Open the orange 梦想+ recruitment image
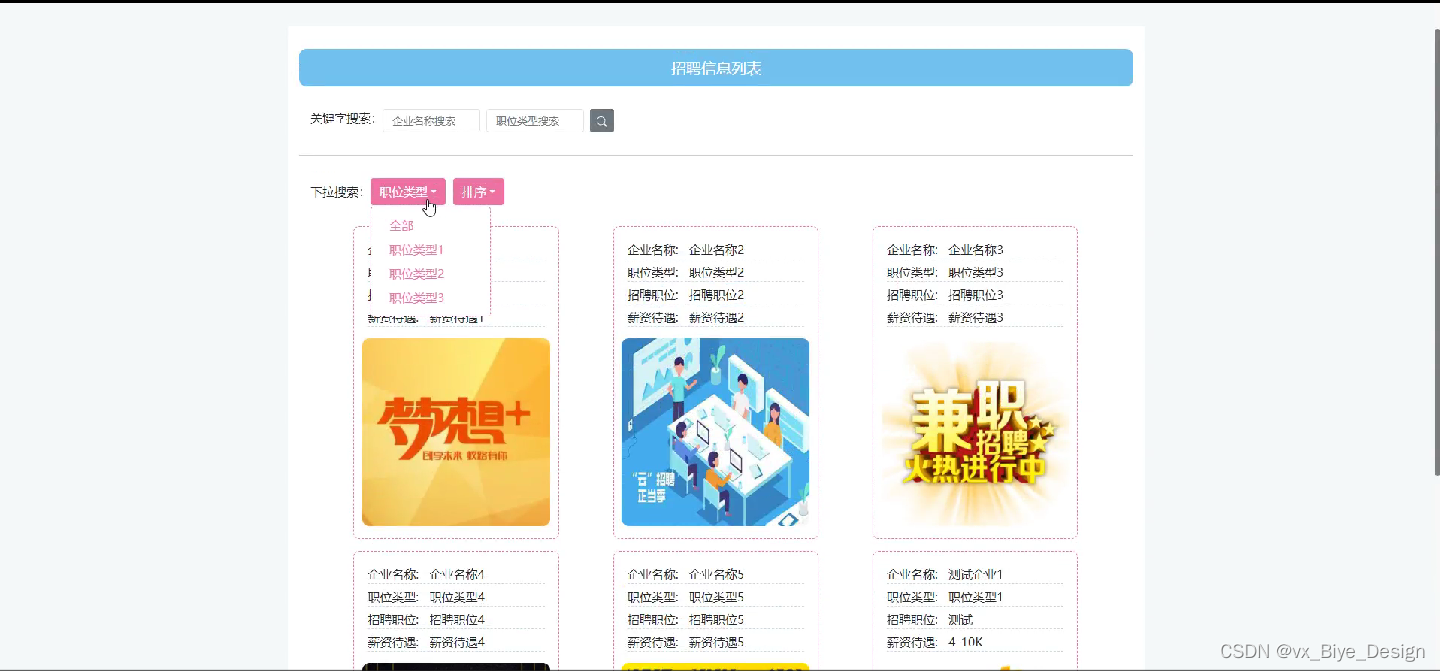This screenshot has width=1440, height=671. pyautogui.click(x=456, y=432)
